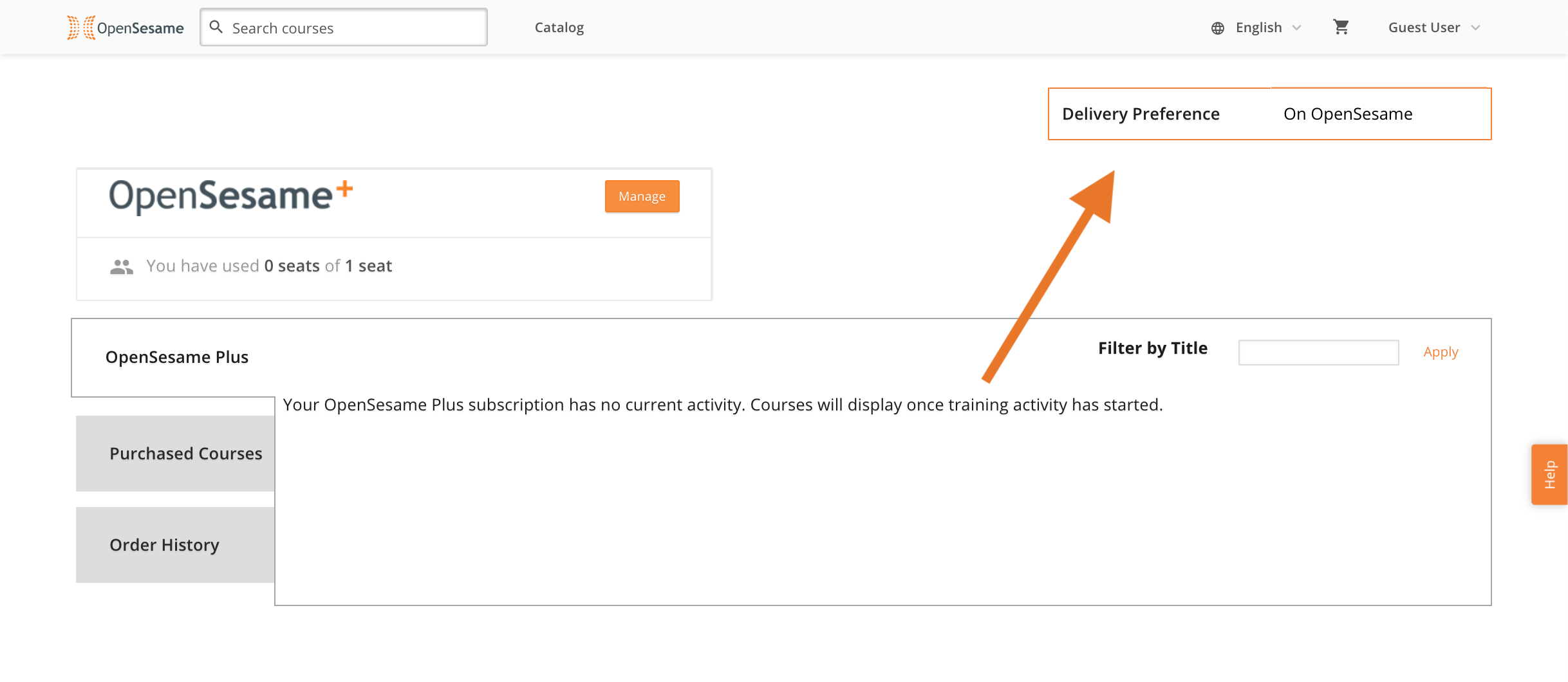Apply the title filter

point(1441,352)
